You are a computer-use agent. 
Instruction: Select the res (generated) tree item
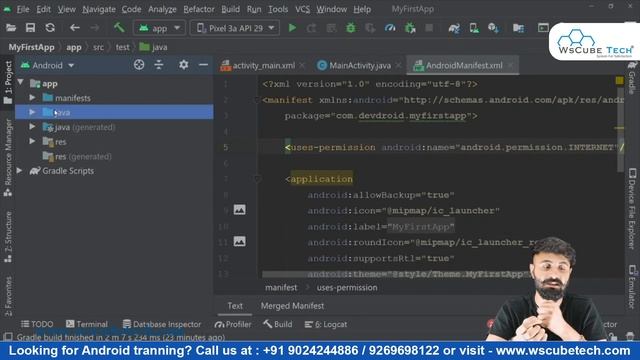tap(77, 156)
